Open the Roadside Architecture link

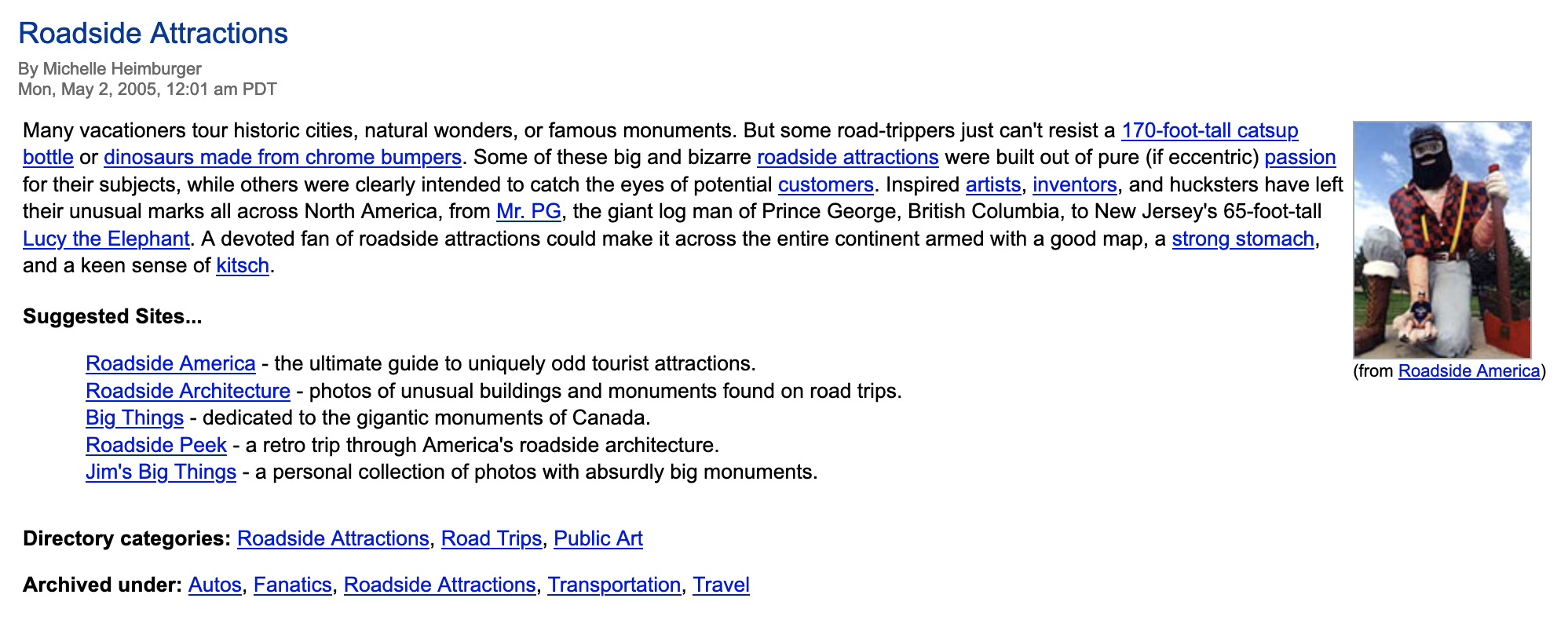tap(188, 391)
